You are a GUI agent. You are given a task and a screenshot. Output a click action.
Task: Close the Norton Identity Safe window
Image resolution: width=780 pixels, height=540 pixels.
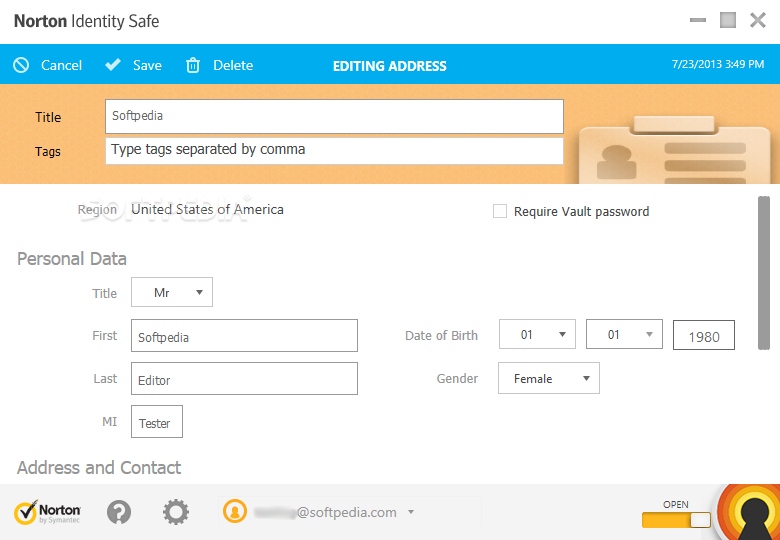758,20
